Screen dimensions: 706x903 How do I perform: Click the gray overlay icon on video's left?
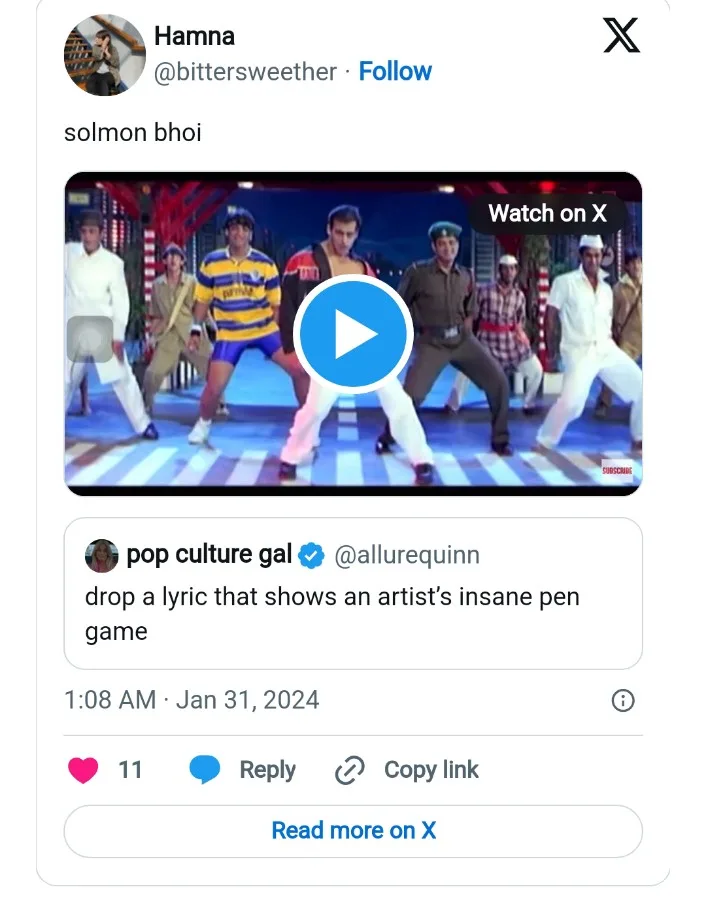tap(90, 339)
